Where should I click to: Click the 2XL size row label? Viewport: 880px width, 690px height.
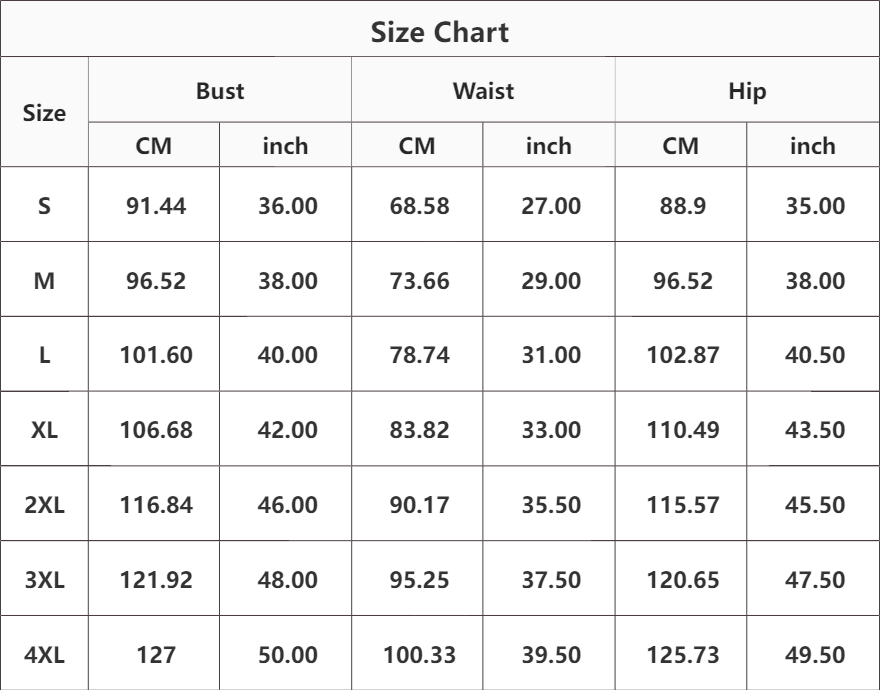[x=45, y=506]
